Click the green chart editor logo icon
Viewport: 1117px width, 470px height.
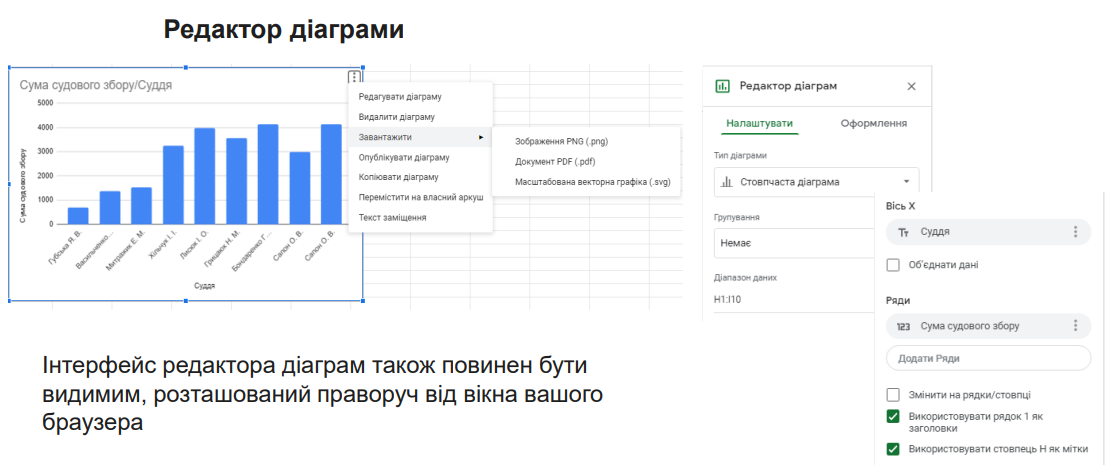[x=723, y=86]
